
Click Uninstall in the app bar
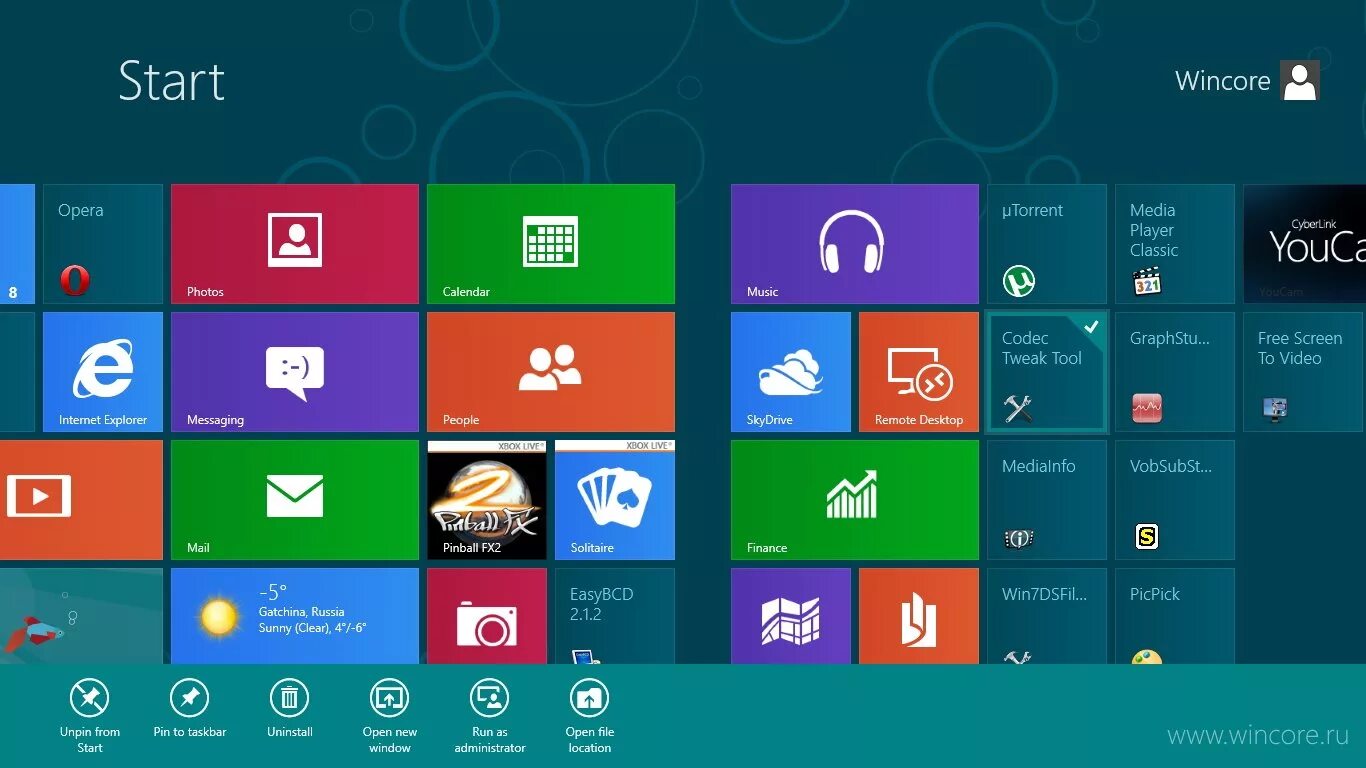[290, 708]
